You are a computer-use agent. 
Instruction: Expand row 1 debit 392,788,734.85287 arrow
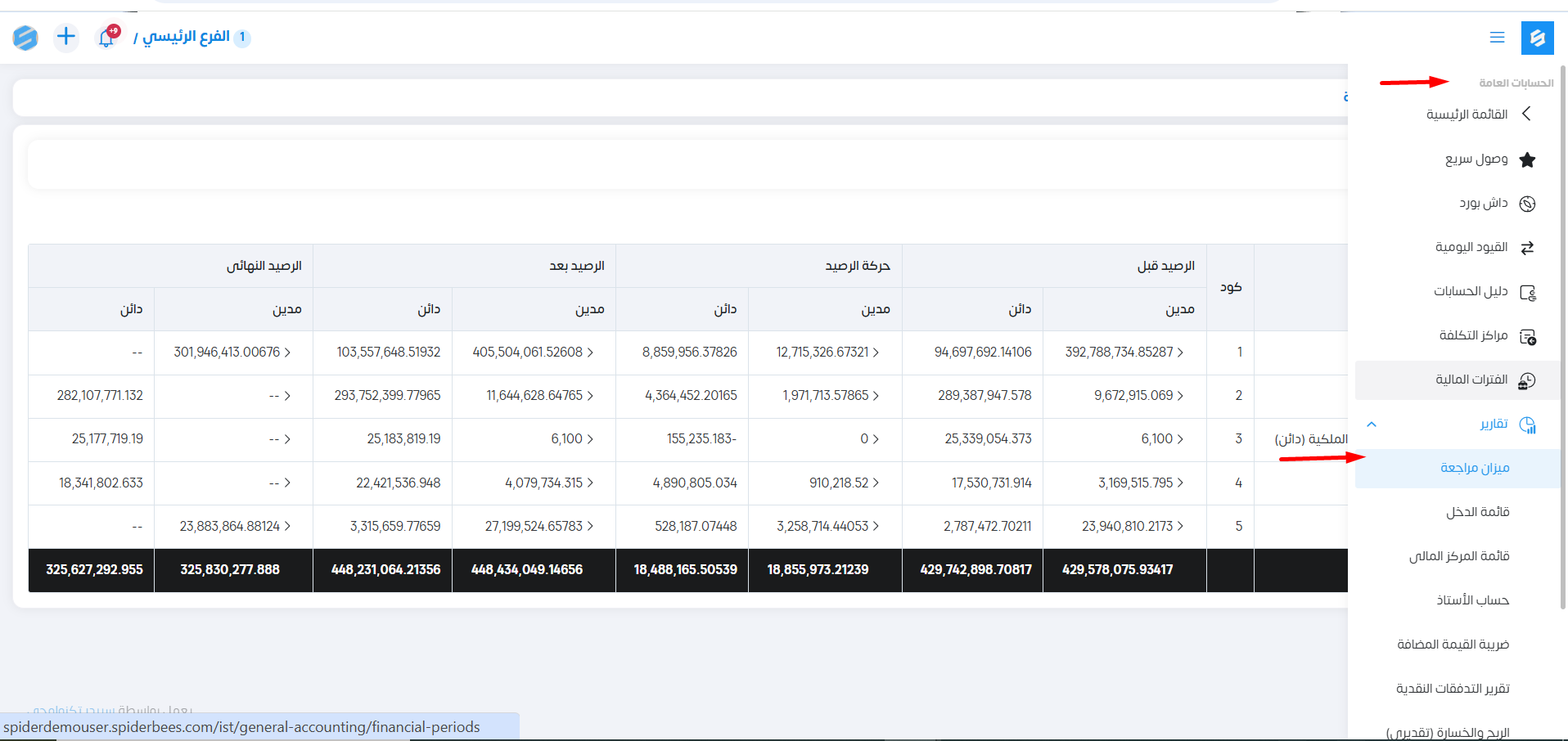click(x=1180, y=353)
